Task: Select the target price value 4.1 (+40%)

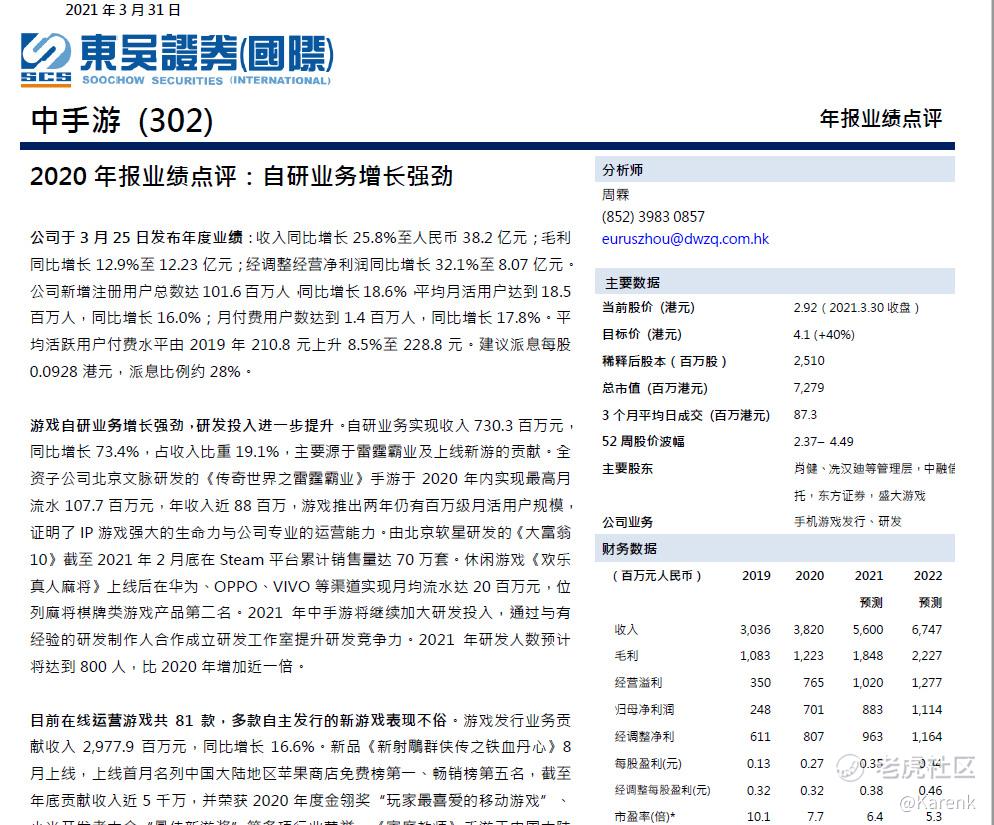Action: (823, 334)
